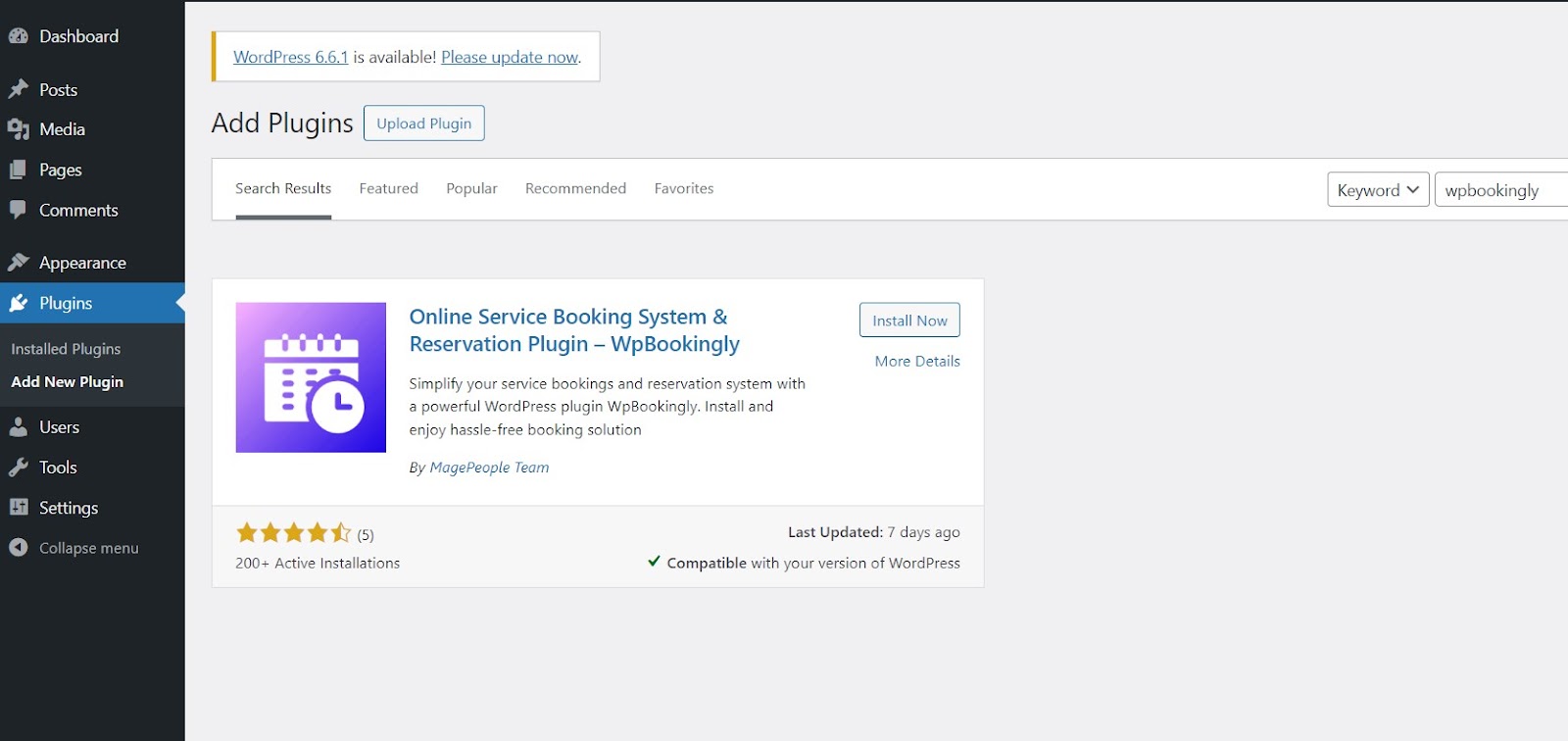Open the Tools menu item
The width and height of the screenshot is (1568, 741).
92,468
